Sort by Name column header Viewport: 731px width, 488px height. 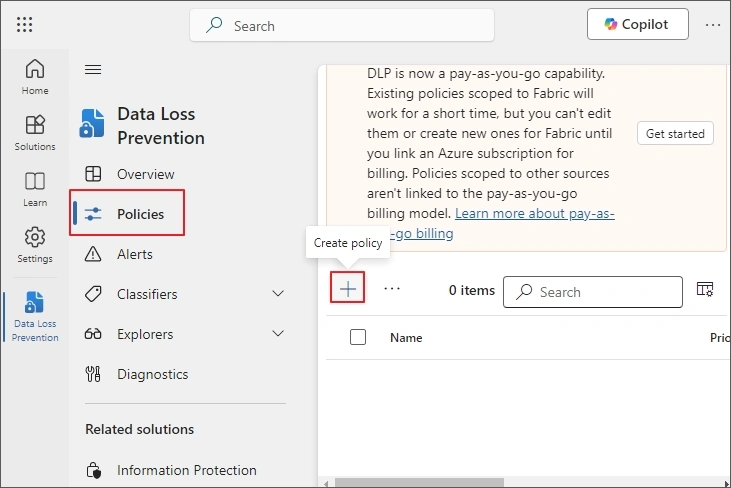(x=406, y=337)
